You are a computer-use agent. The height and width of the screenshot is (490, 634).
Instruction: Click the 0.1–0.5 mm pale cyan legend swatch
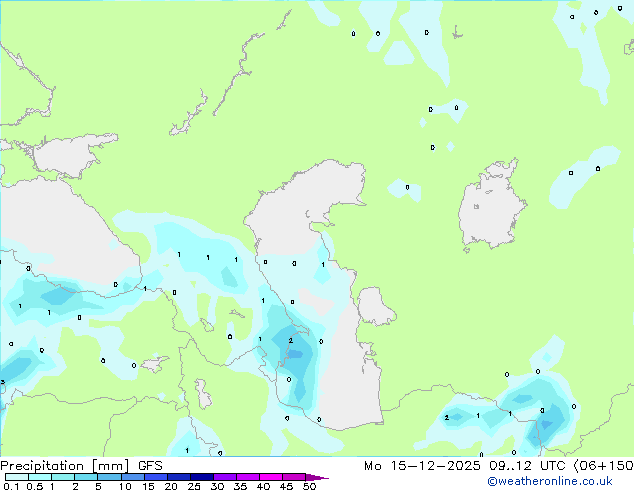[x=17, y=477]
